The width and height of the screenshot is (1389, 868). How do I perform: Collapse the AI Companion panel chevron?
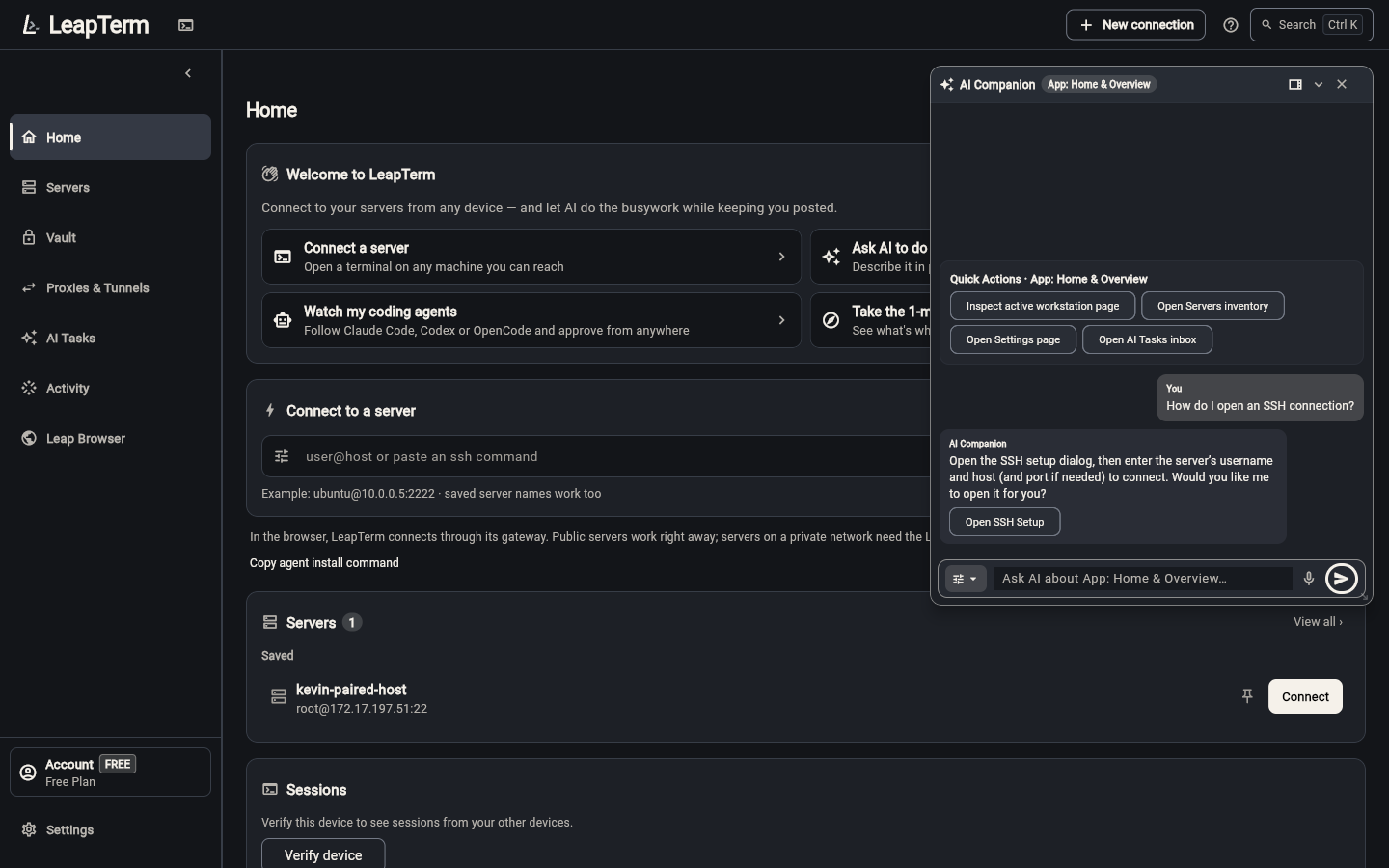click(1319, 84)
